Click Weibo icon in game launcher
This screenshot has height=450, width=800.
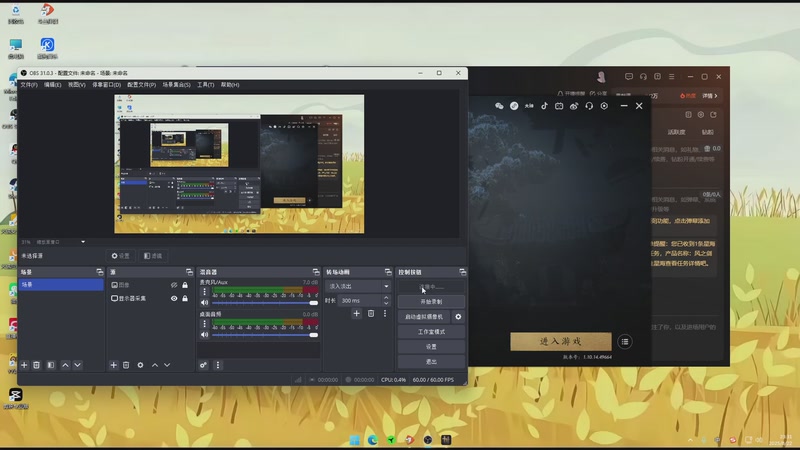coord(574,106)
